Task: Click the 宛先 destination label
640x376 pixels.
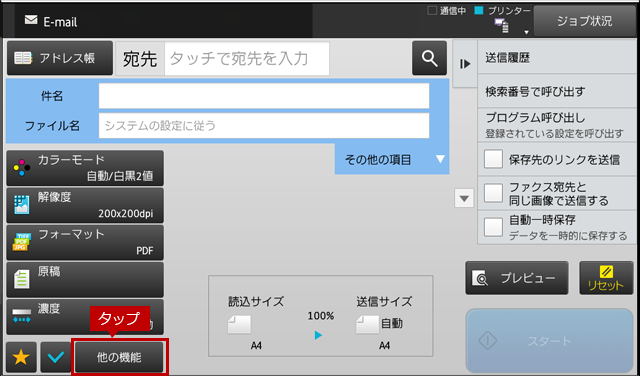Action: pos(140,59)
